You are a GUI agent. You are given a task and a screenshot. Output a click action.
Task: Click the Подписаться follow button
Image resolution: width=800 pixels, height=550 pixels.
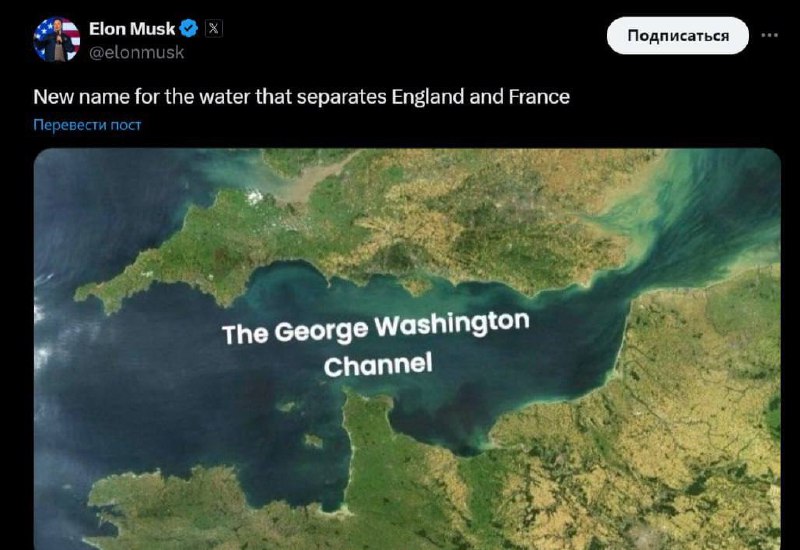pyautogui.click(x=678, y=36)
